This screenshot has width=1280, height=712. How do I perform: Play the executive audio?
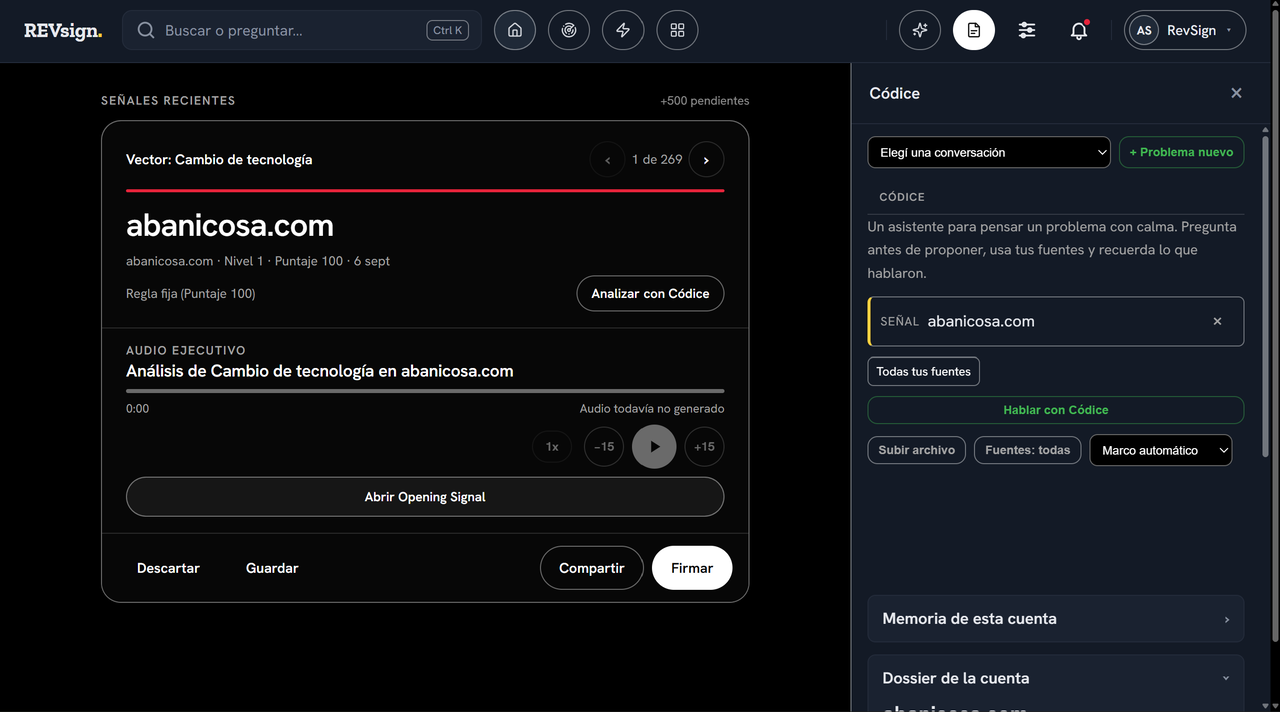[654, 447]
